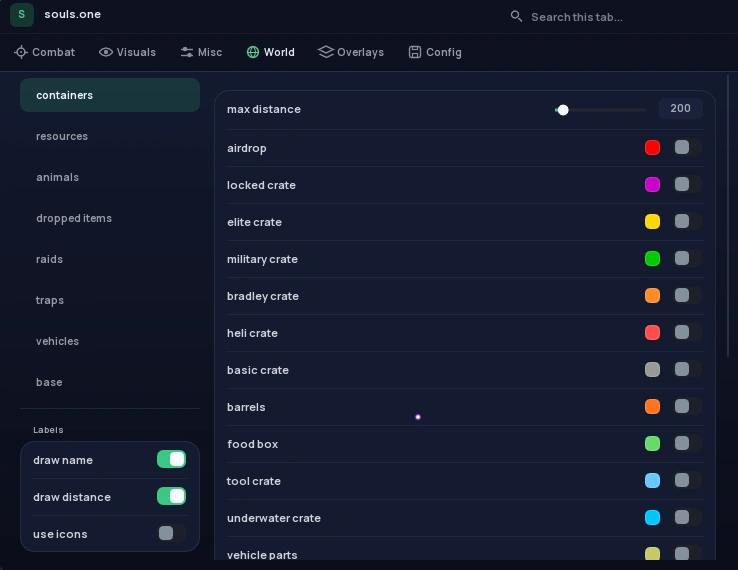Click the World globe icon
The height and width of the screenshot is (570, 738).
[253, 52]
